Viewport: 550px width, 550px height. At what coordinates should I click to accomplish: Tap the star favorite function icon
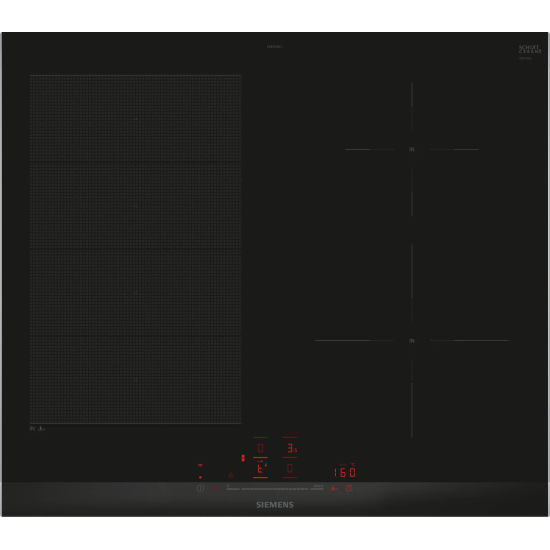[231, 475]
